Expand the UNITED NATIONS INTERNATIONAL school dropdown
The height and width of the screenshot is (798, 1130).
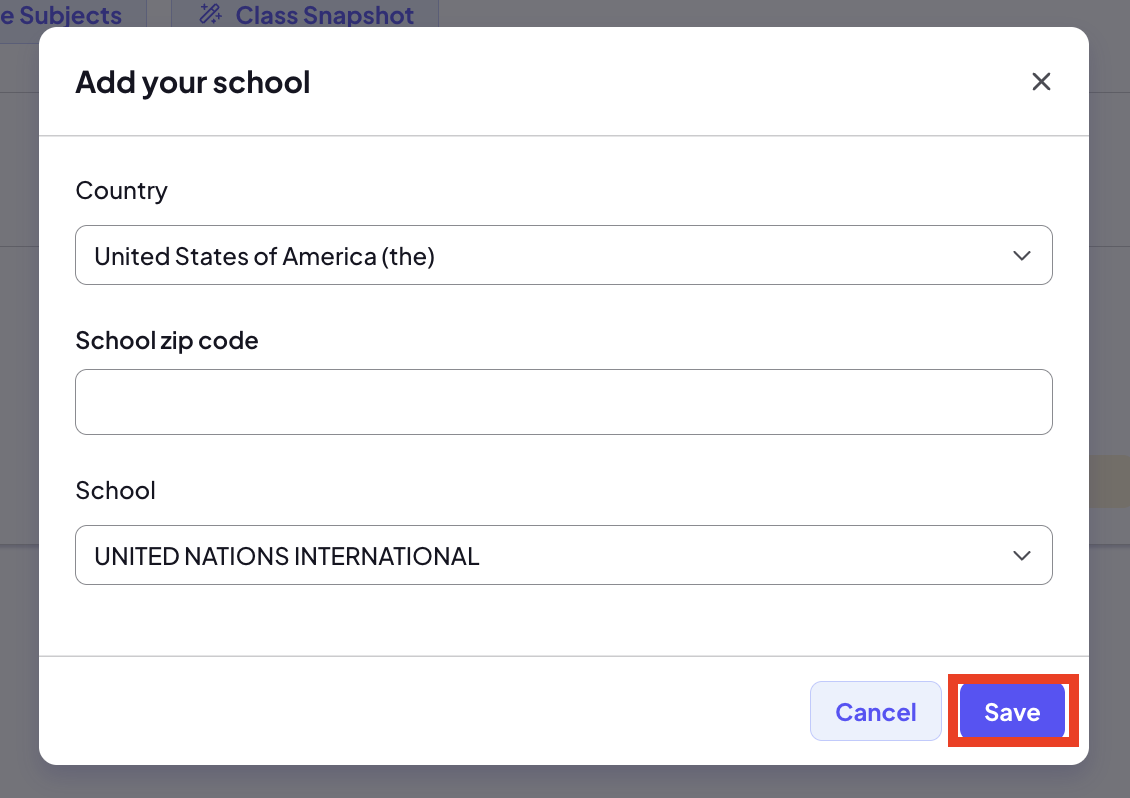tap(564, 555)
